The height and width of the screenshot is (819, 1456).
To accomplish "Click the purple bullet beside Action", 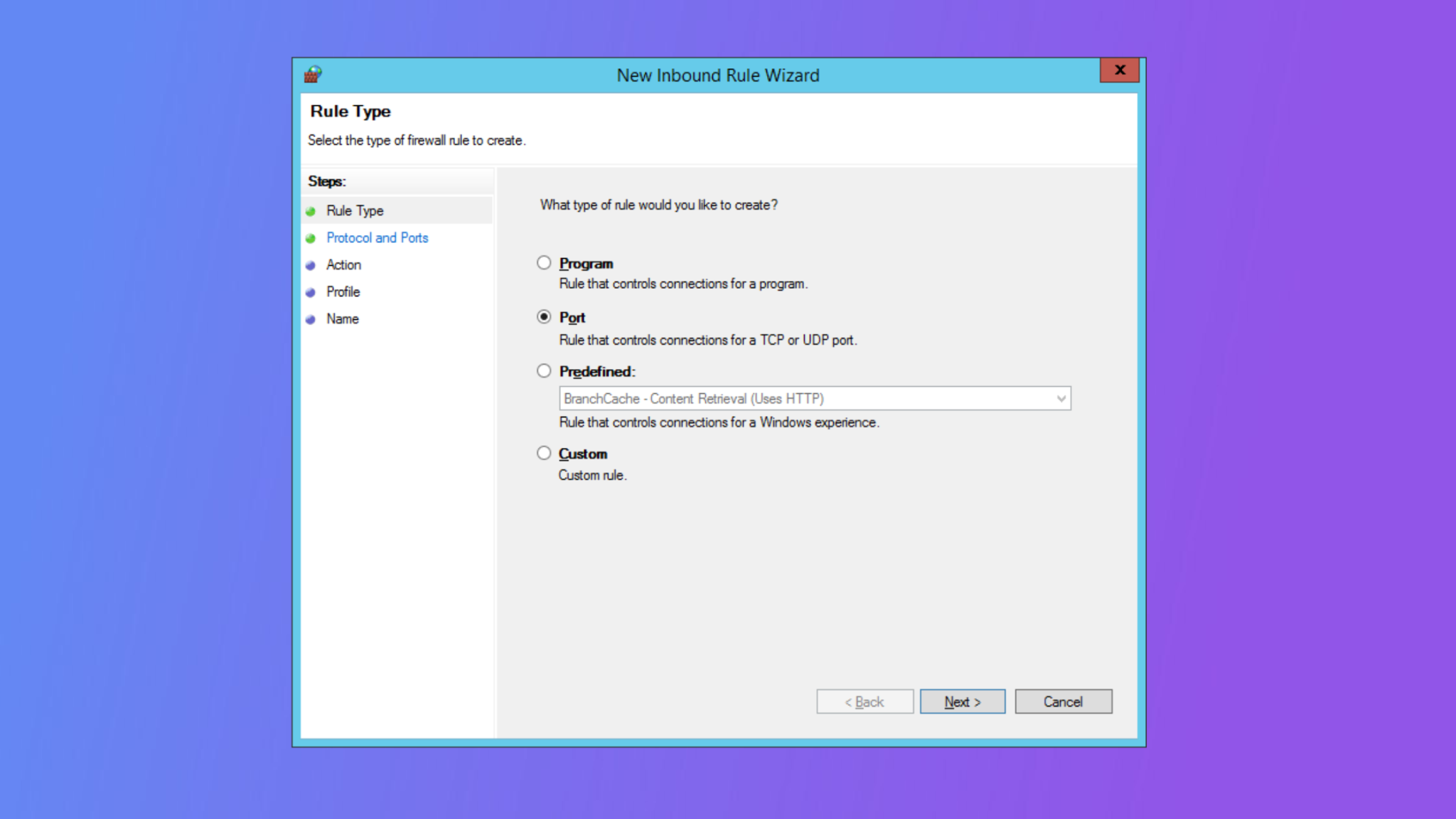I will (312, 264).
